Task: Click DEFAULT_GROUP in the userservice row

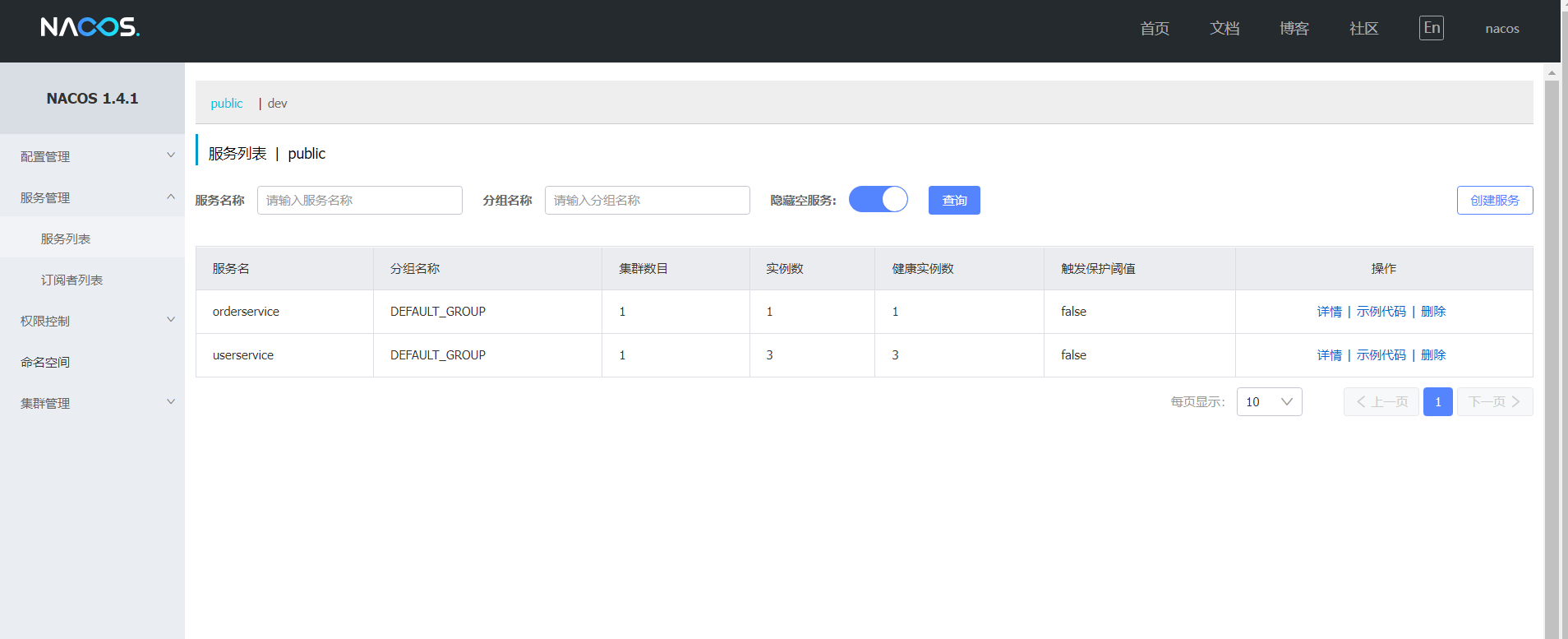Action: click(x=438, y=355)
